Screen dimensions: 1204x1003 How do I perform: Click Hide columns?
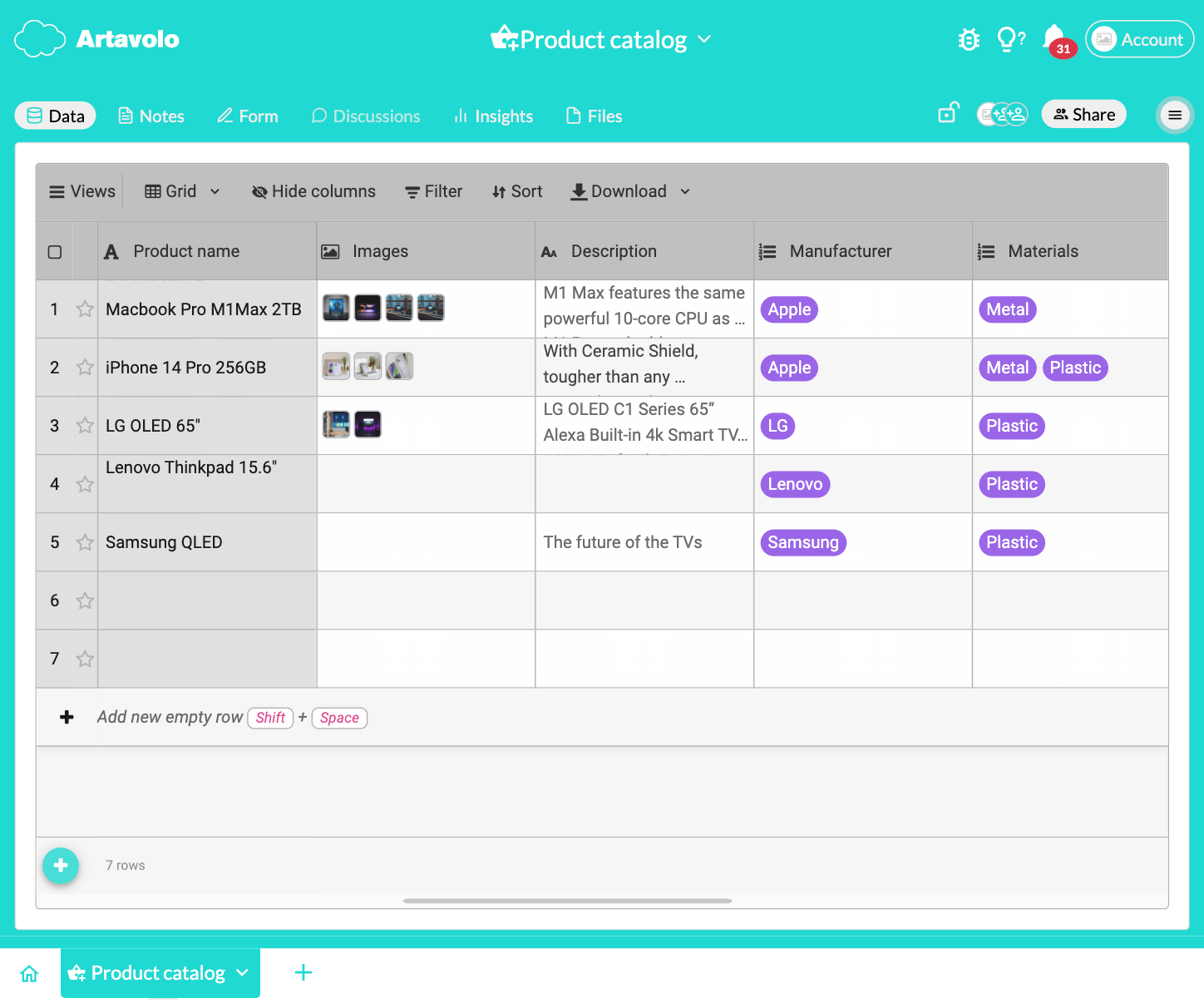point(313,191)
